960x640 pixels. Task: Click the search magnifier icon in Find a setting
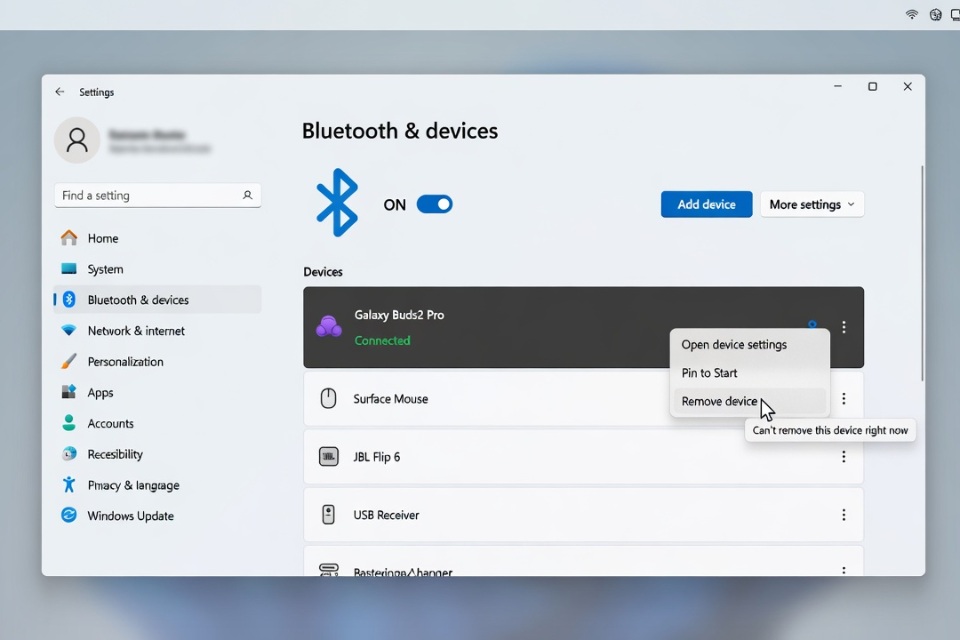click(247, 195)
